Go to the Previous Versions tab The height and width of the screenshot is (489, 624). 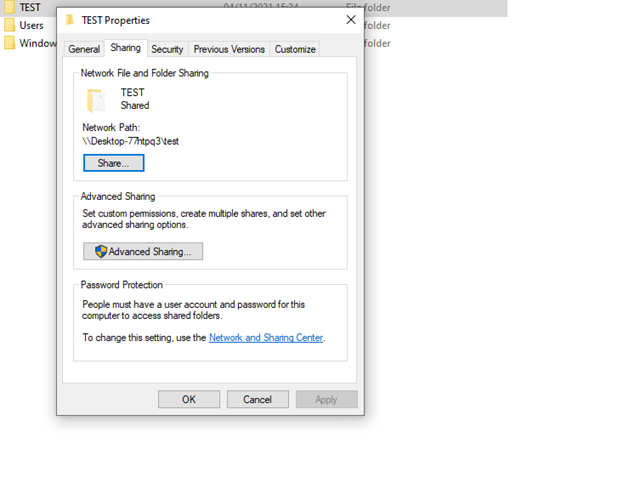point(229,49)
